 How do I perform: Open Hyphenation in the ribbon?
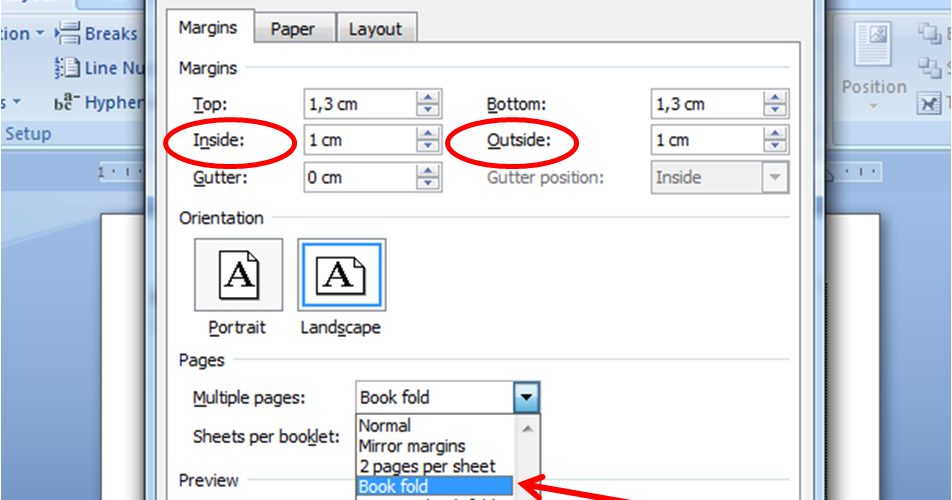tap(100, 103)
